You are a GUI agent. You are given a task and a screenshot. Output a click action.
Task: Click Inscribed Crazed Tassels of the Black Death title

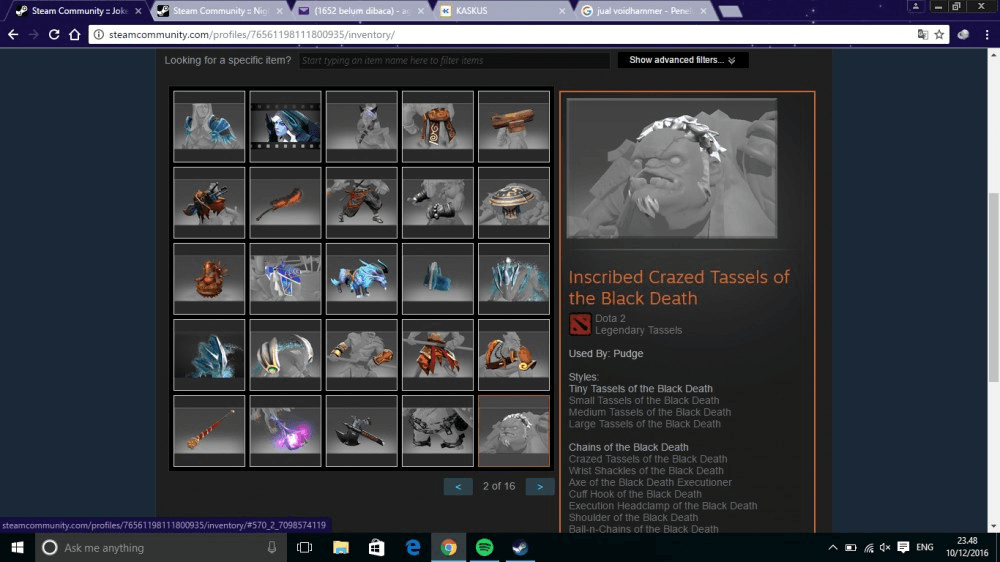tap(679, 287)
